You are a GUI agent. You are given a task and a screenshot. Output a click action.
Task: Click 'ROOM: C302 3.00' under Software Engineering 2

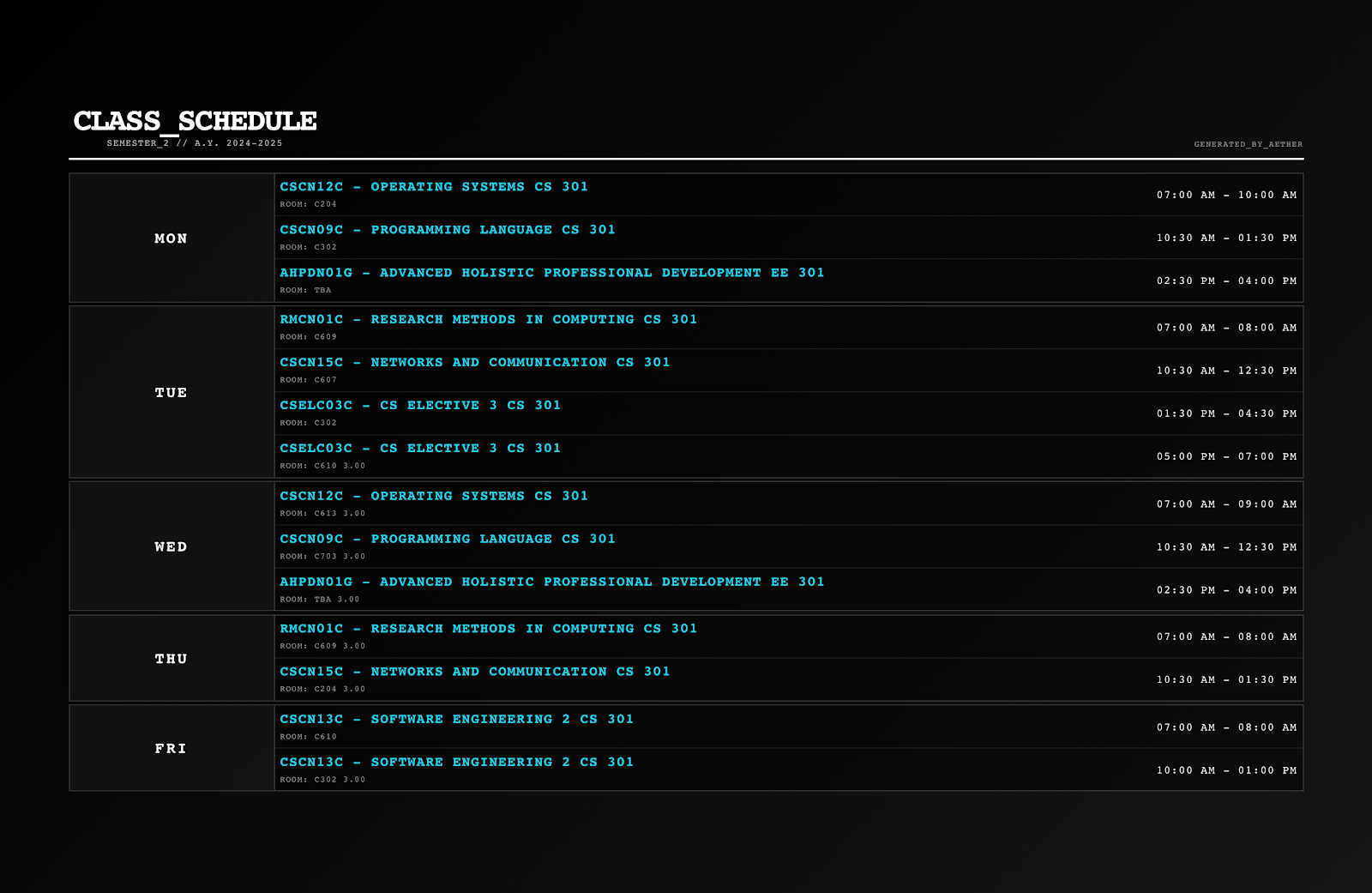pos(322,780)
